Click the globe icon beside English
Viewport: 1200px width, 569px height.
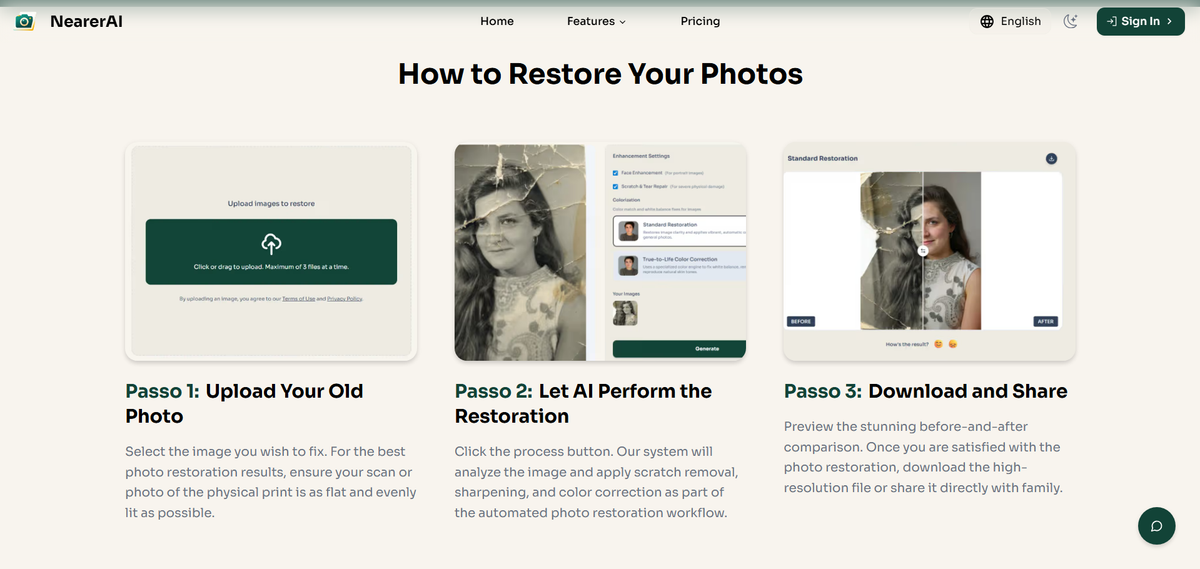coord(987,21)
